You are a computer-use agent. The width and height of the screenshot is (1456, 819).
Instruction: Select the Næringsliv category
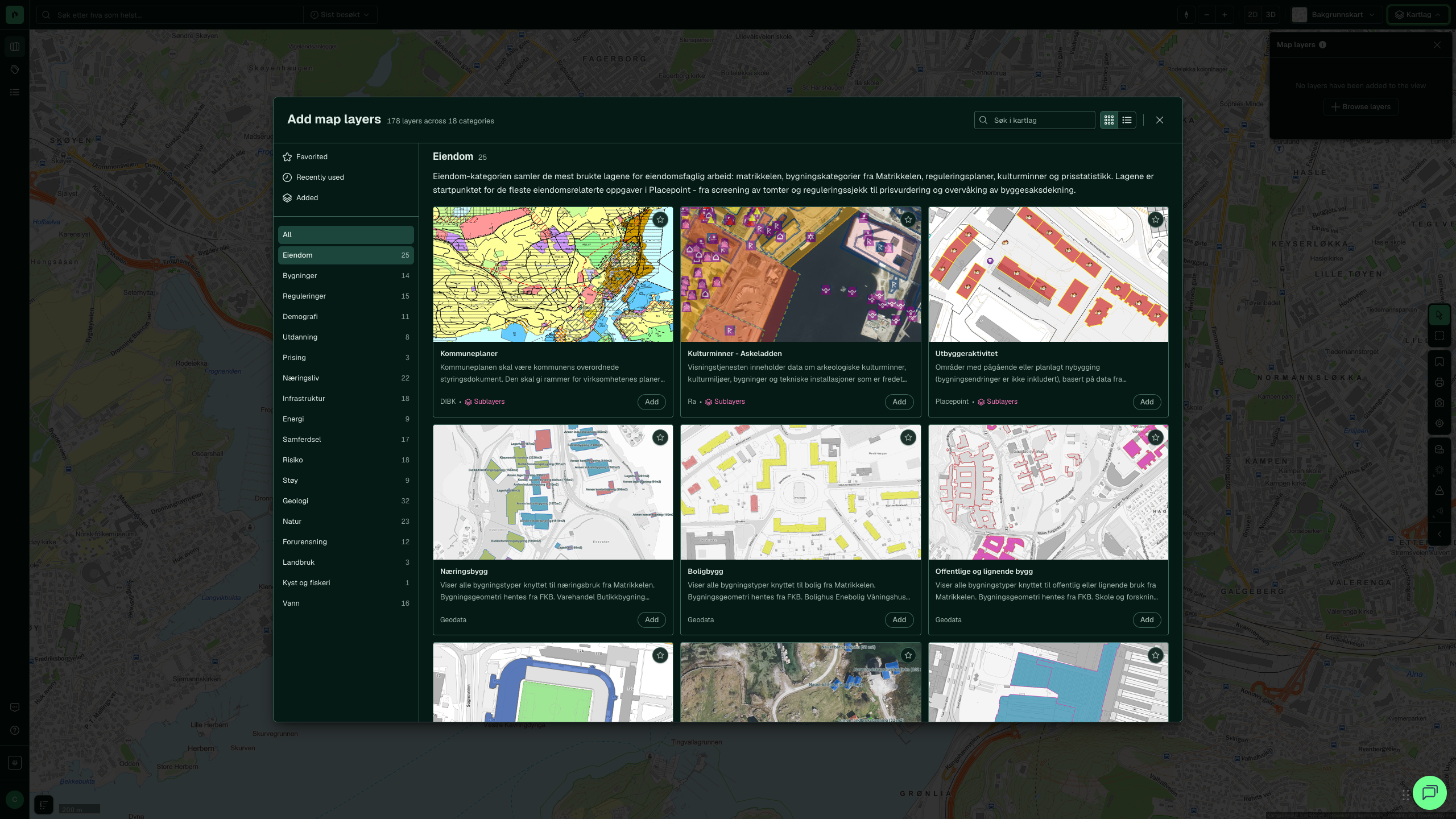click(x=346, y=378)
